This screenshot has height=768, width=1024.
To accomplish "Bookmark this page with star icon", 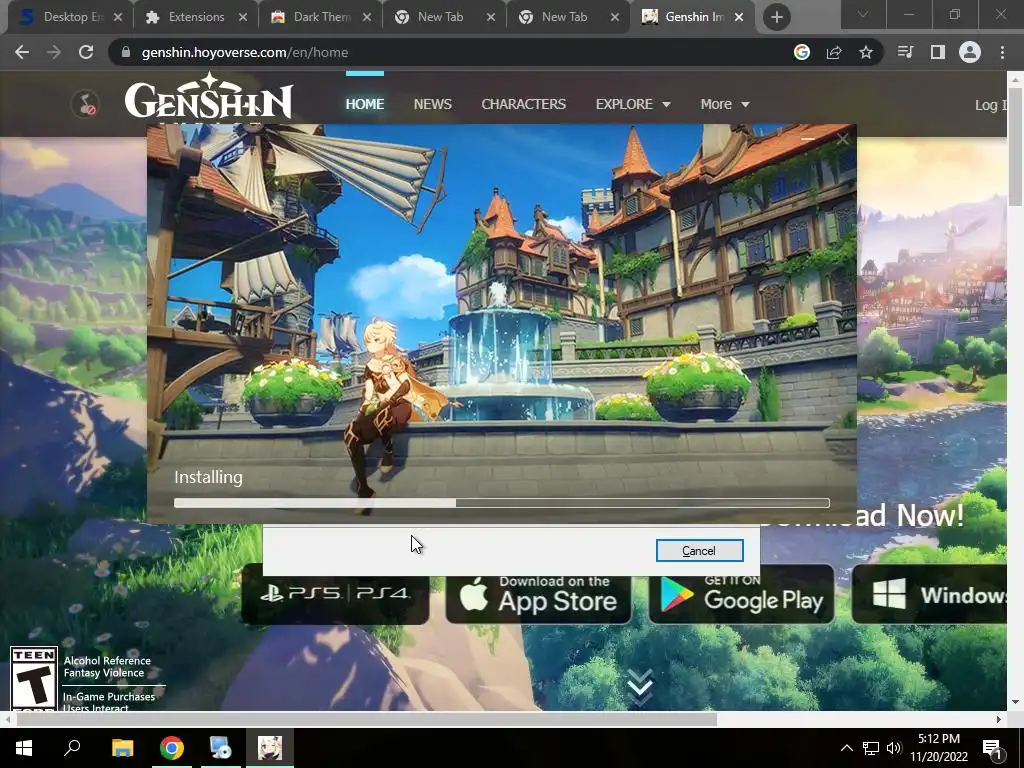I will [x=866, y=52].
